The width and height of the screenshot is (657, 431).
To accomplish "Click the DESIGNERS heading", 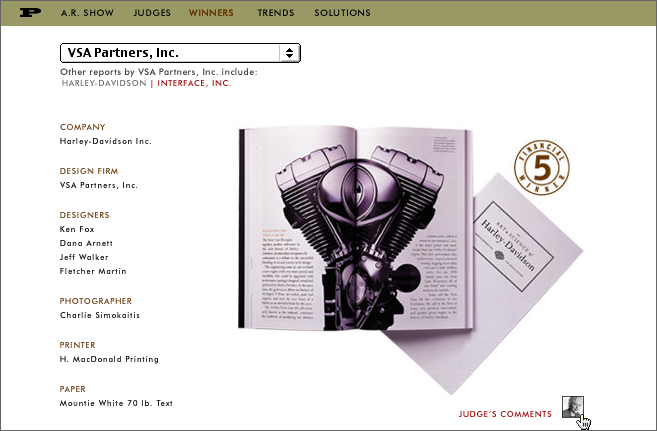I will point(84,215).
